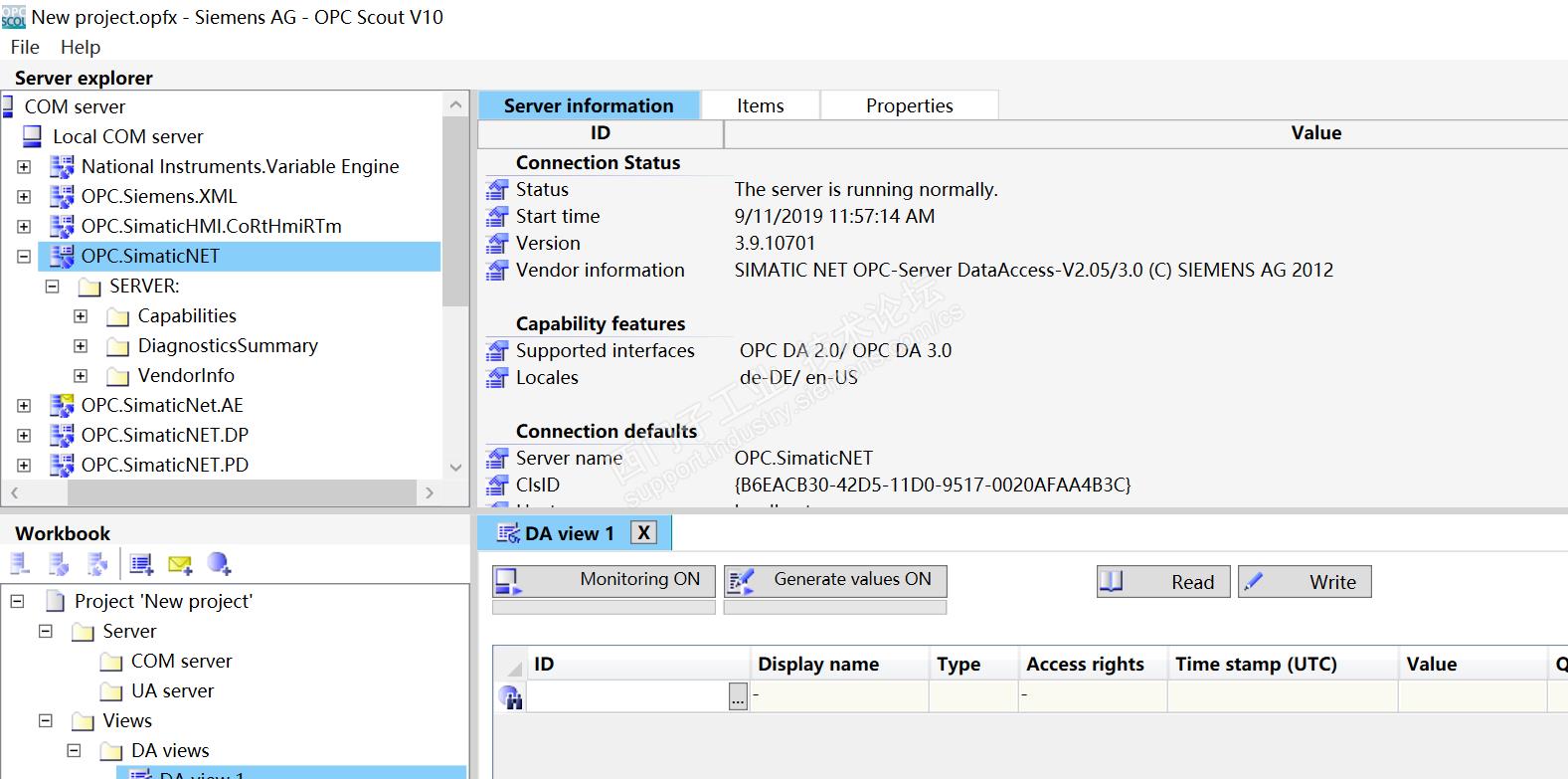Viewport: 1568px width, 779px height.
Task: Collapse the Views folder in Workbook
Action: point(46,720)
